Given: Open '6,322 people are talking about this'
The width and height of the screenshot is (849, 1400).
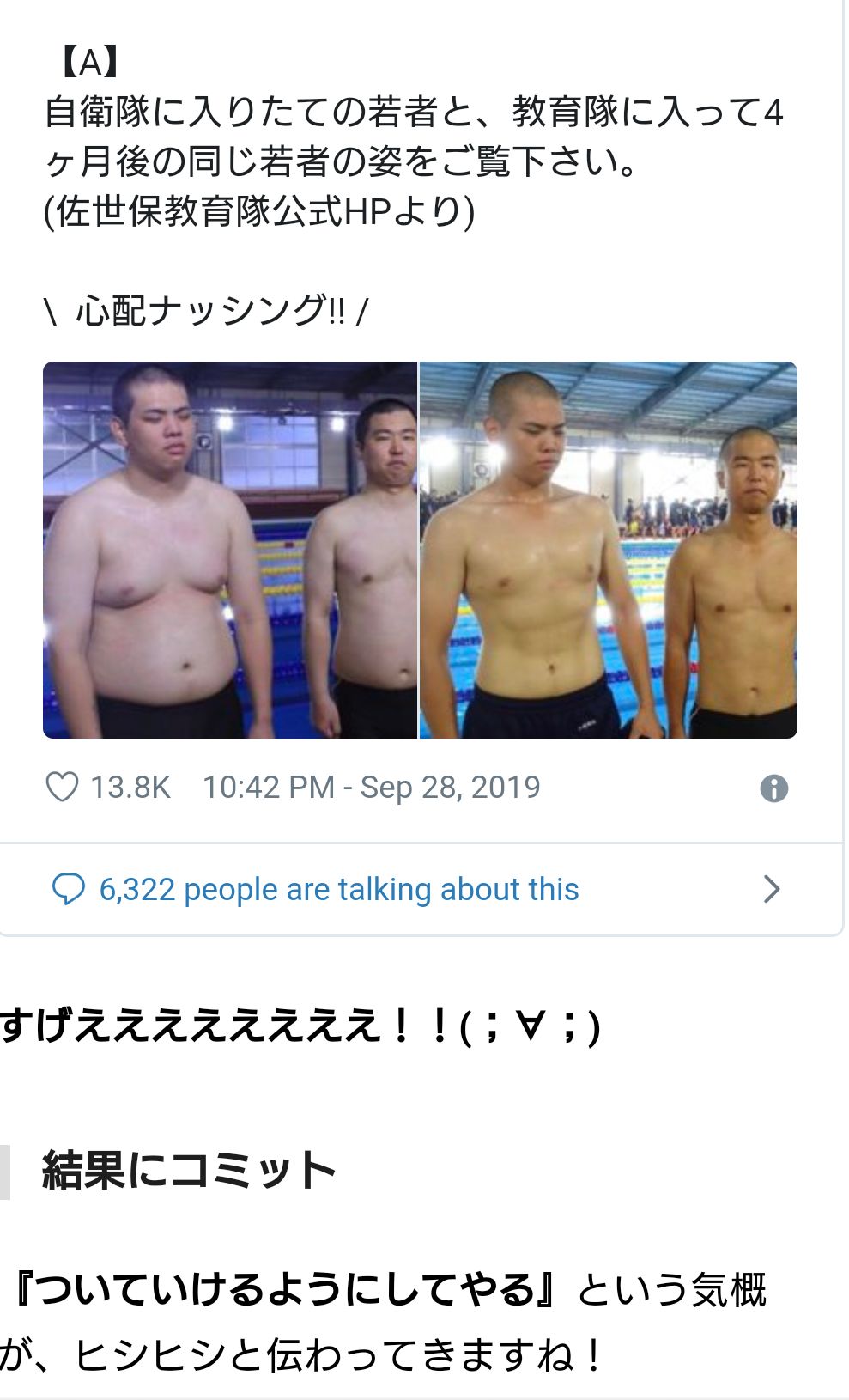Looking at the screenshot, I should tap(339, 889).
